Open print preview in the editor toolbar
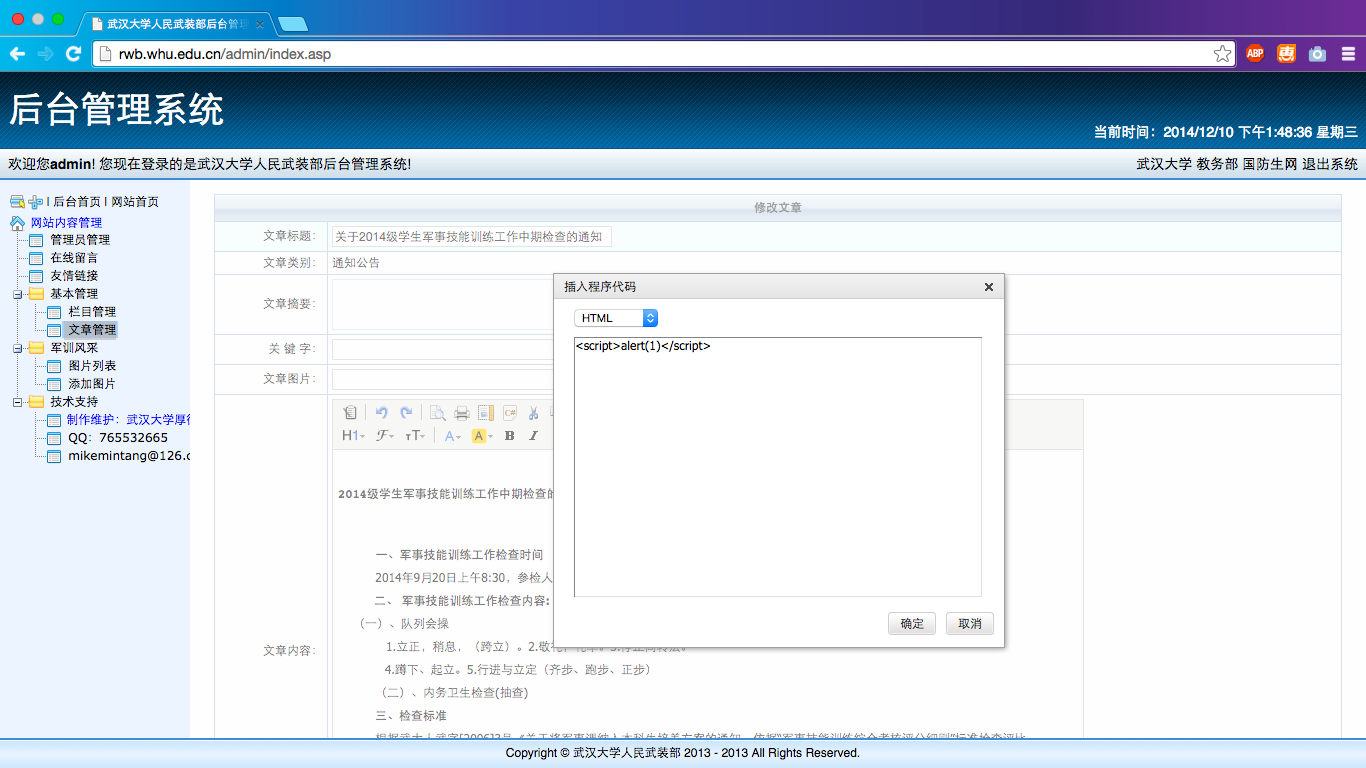 pos(438,412)
